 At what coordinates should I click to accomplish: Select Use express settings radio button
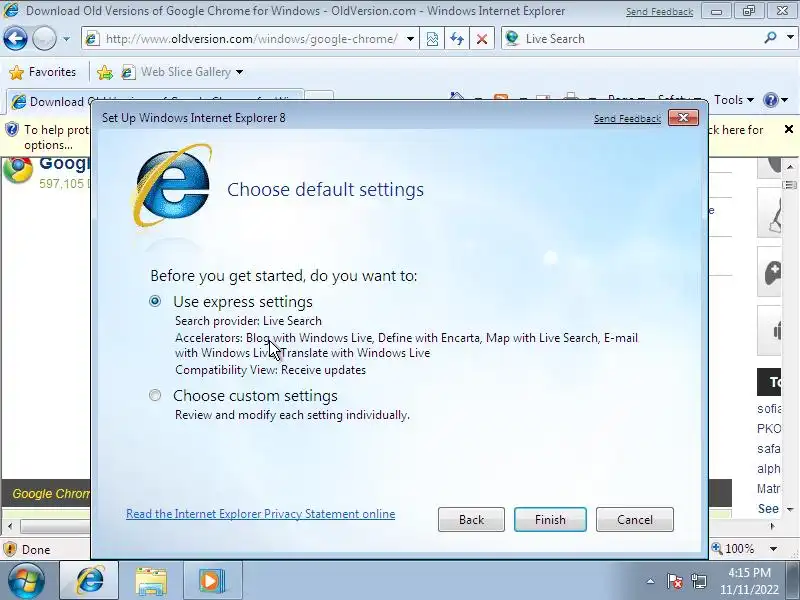(x=155, y=301)
